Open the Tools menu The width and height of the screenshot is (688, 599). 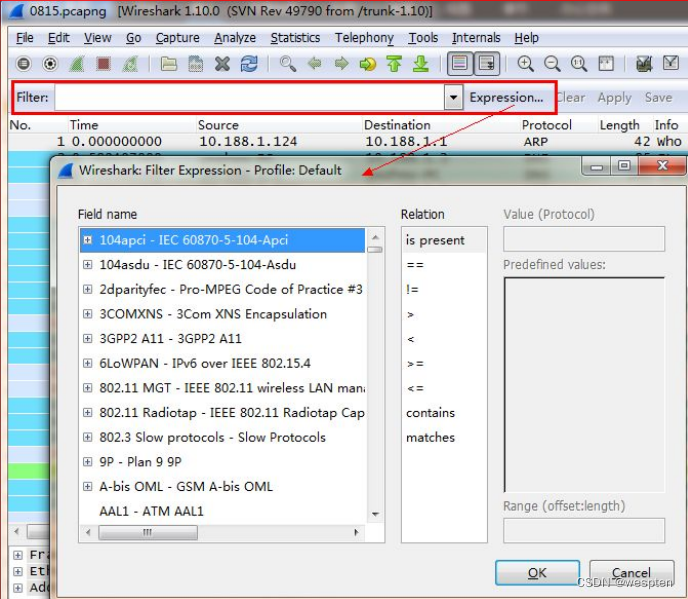pos(423,38)
